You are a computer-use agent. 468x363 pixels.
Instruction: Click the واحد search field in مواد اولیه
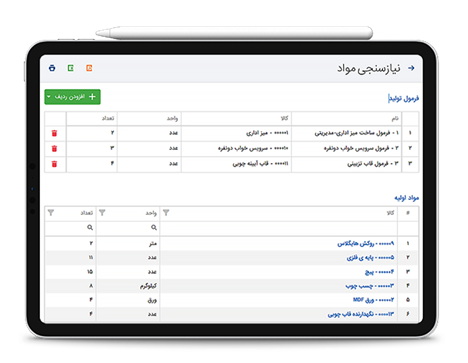coord(128,228)
